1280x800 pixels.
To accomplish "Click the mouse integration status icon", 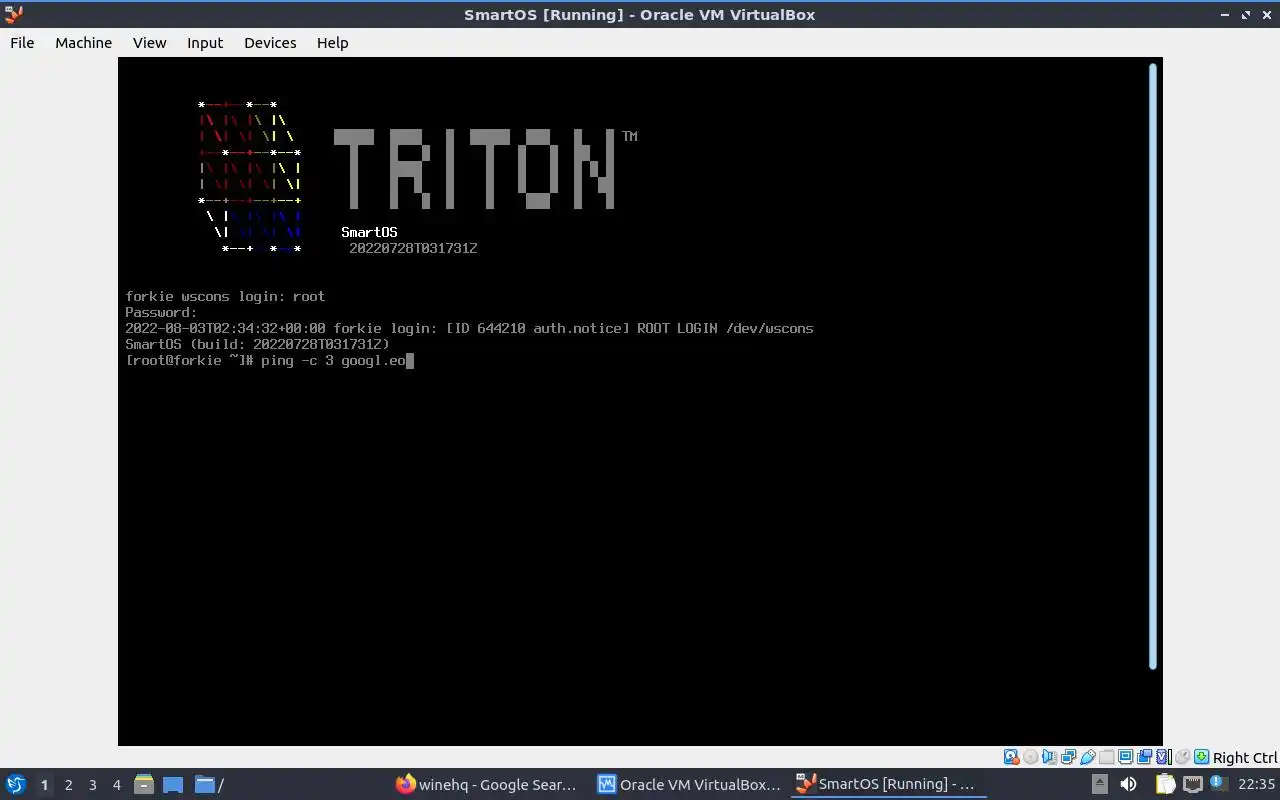I will coord(1182,757).
